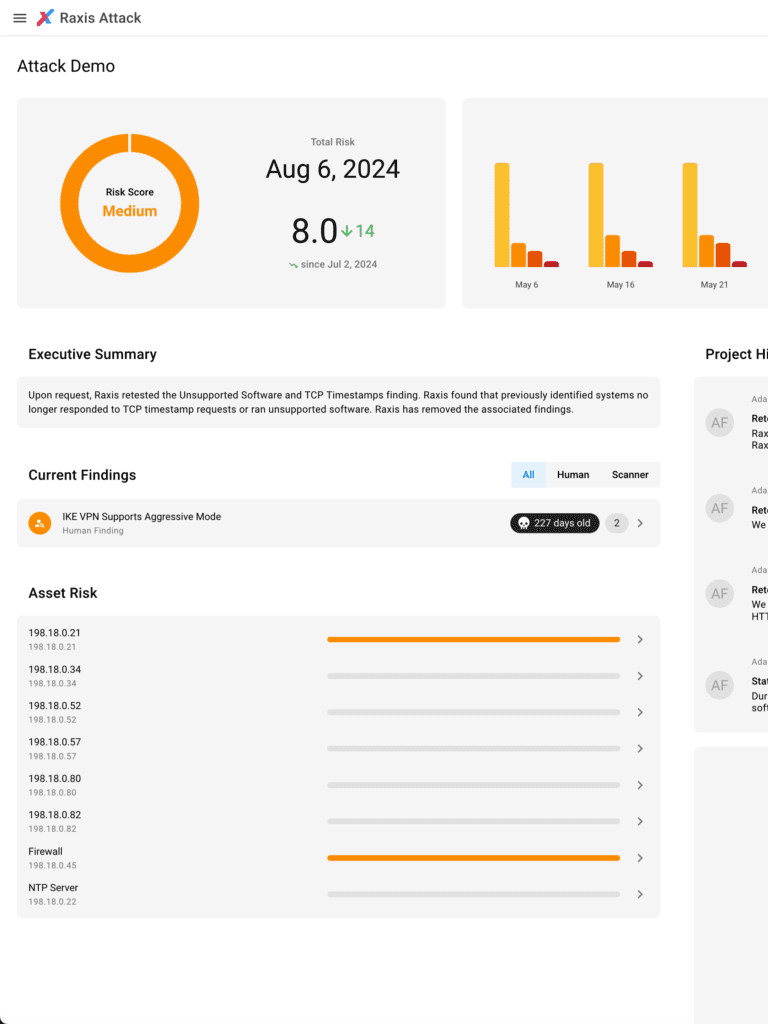The width and height of the screenshot is (768, 1024).
Task: Click the trend icon before since Jul 2
Action: (x=293, y=264)
